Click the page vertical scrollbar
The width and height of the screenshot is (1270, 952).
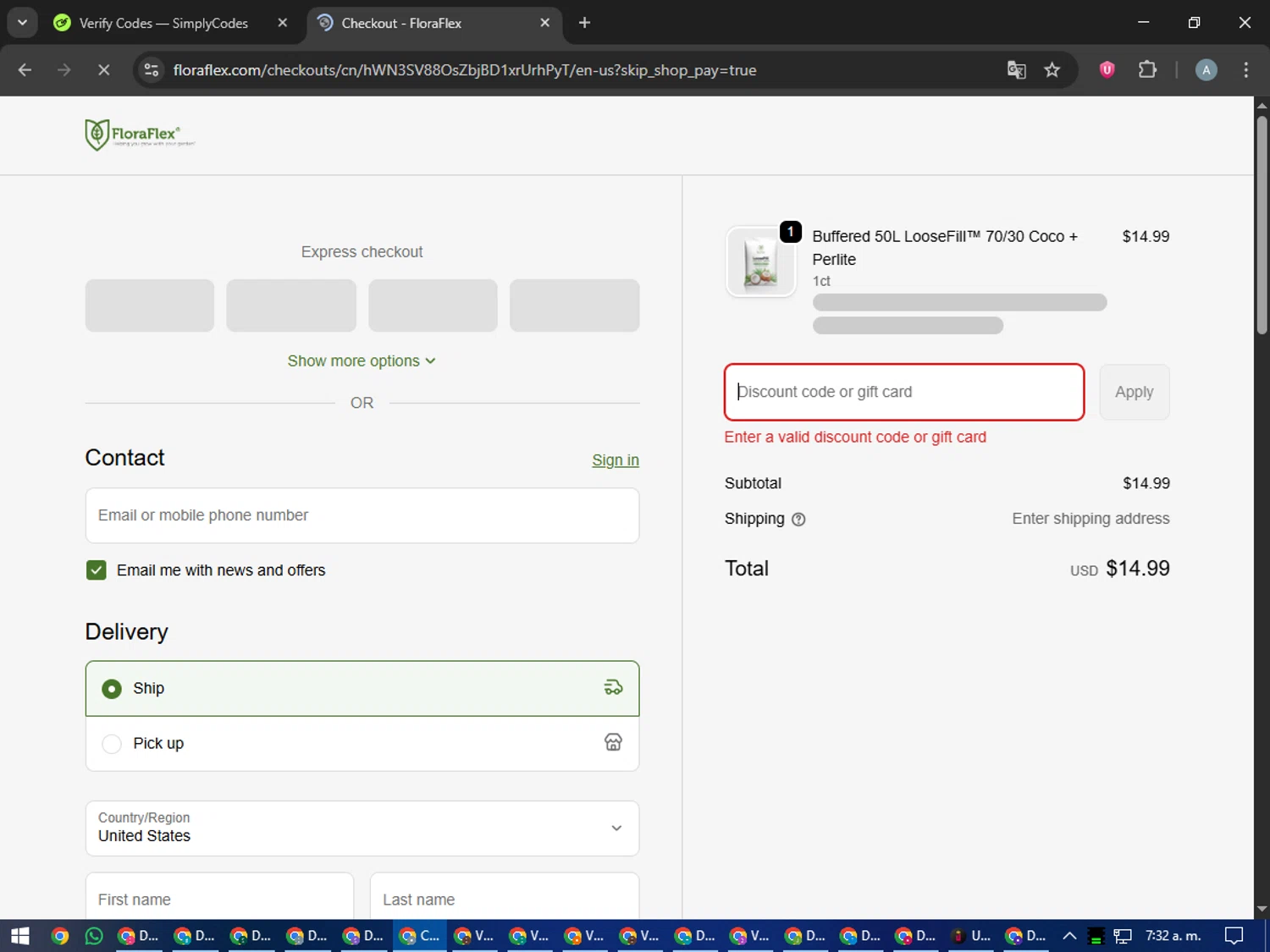click(x=1262, y=225)
